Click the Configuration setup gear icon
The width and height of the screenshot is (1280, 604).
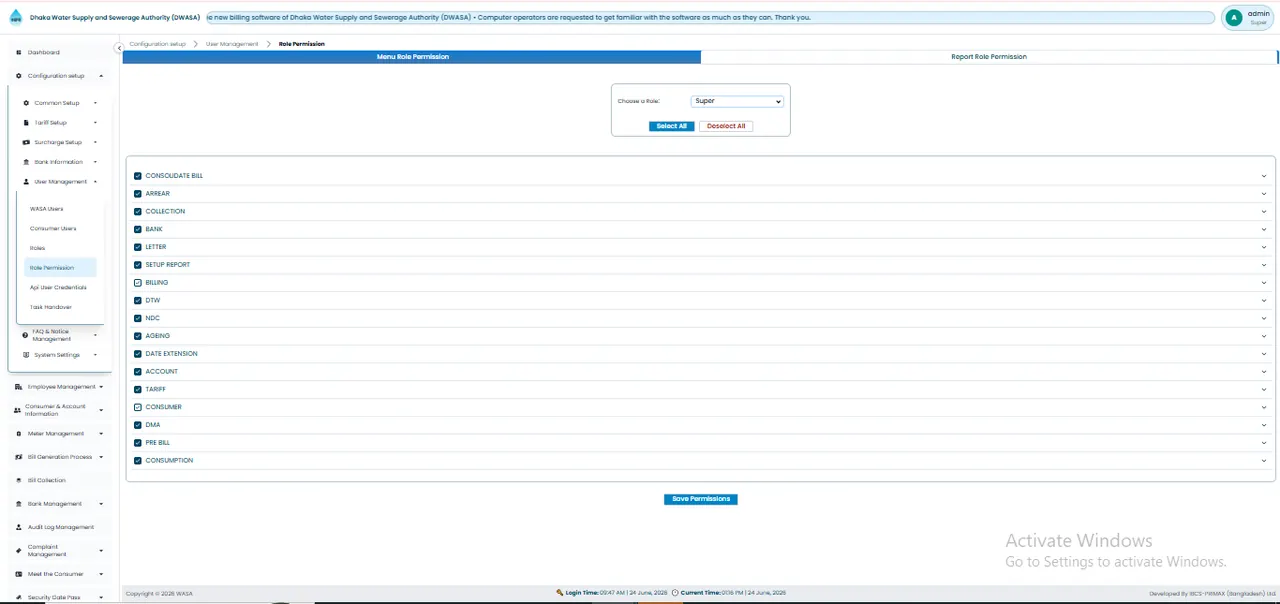tap(19, 76)
